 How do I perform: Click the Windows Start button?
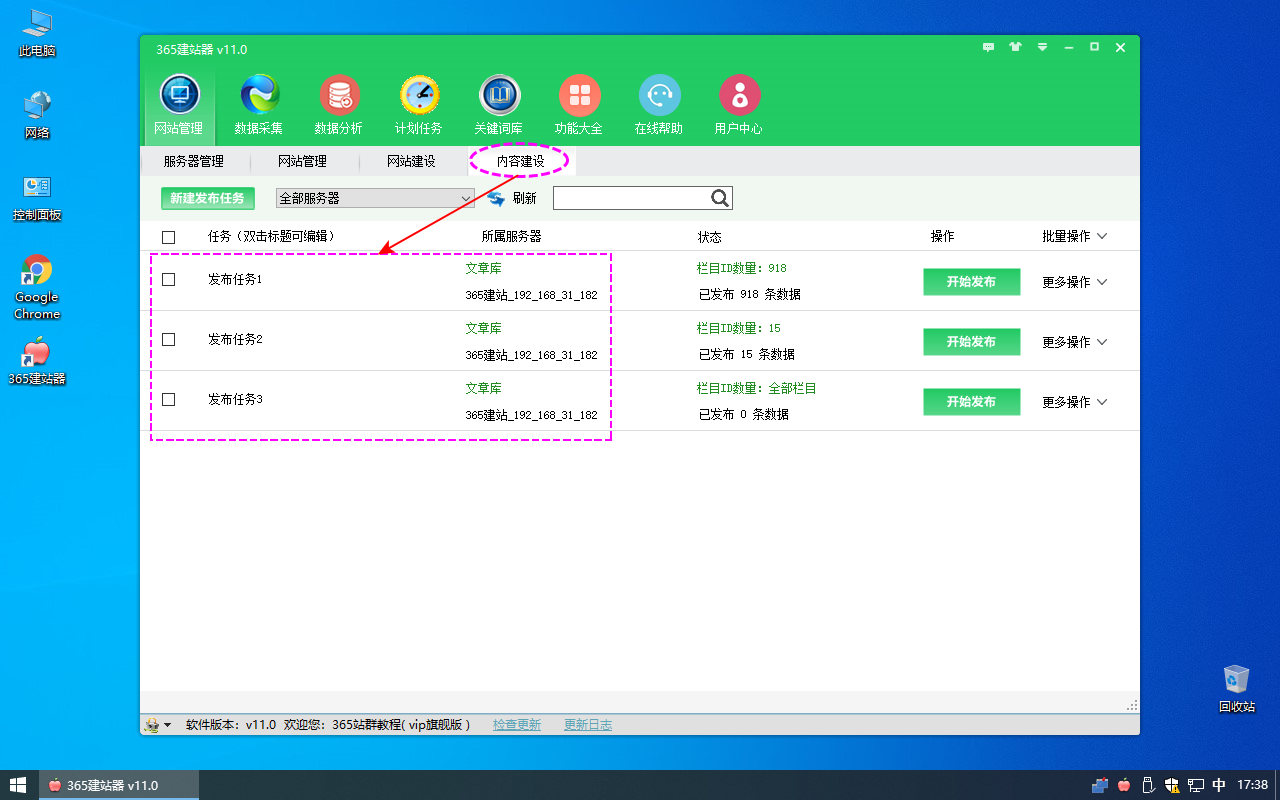coord(18,785)
